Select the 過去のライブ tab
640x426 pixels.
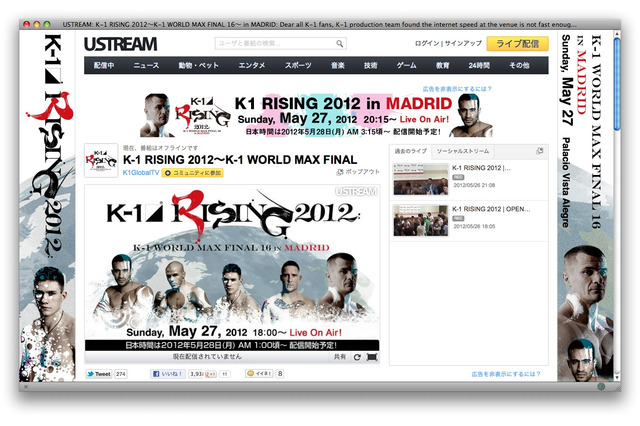click(410, 151)
